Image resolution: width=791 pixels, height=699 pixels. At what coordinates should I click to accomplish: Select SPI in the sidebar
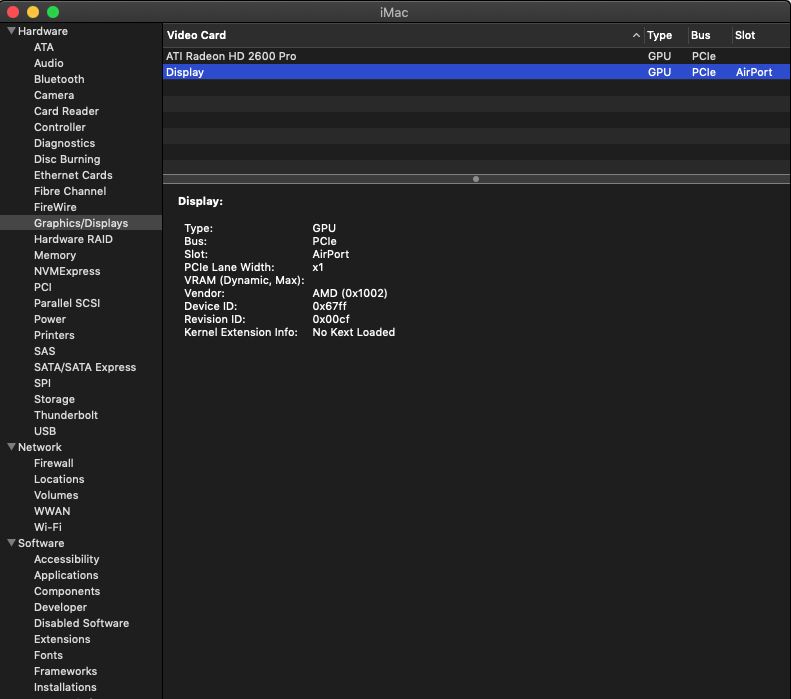click(x=42, y=383)
